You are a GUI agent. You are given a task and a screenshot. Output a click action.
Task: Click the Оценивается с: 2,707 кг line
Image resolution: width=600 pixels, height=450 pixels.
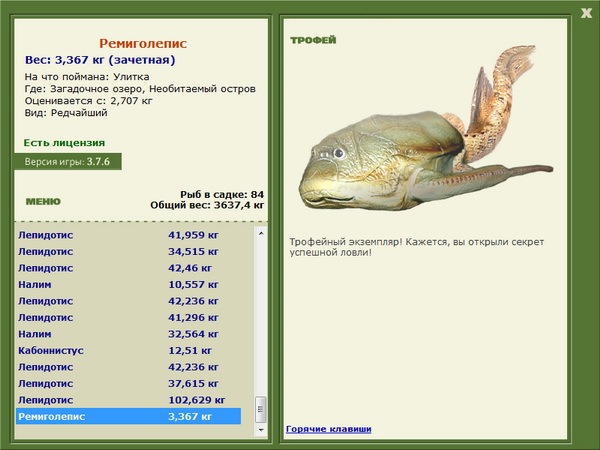click(88, 101)
